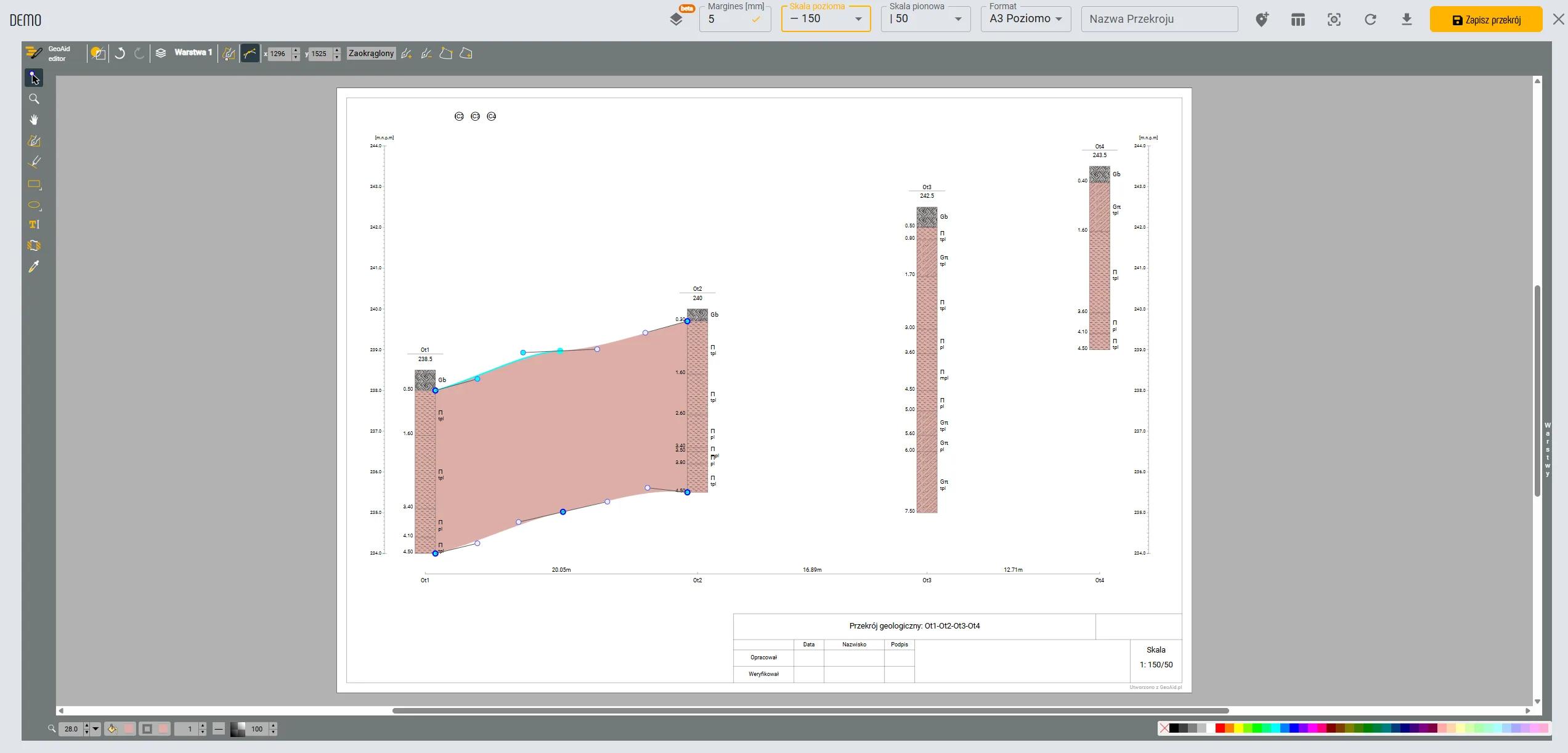Click the add location pin icon
Viewport: 1568px width, 753px height.
click(1262, 20)
